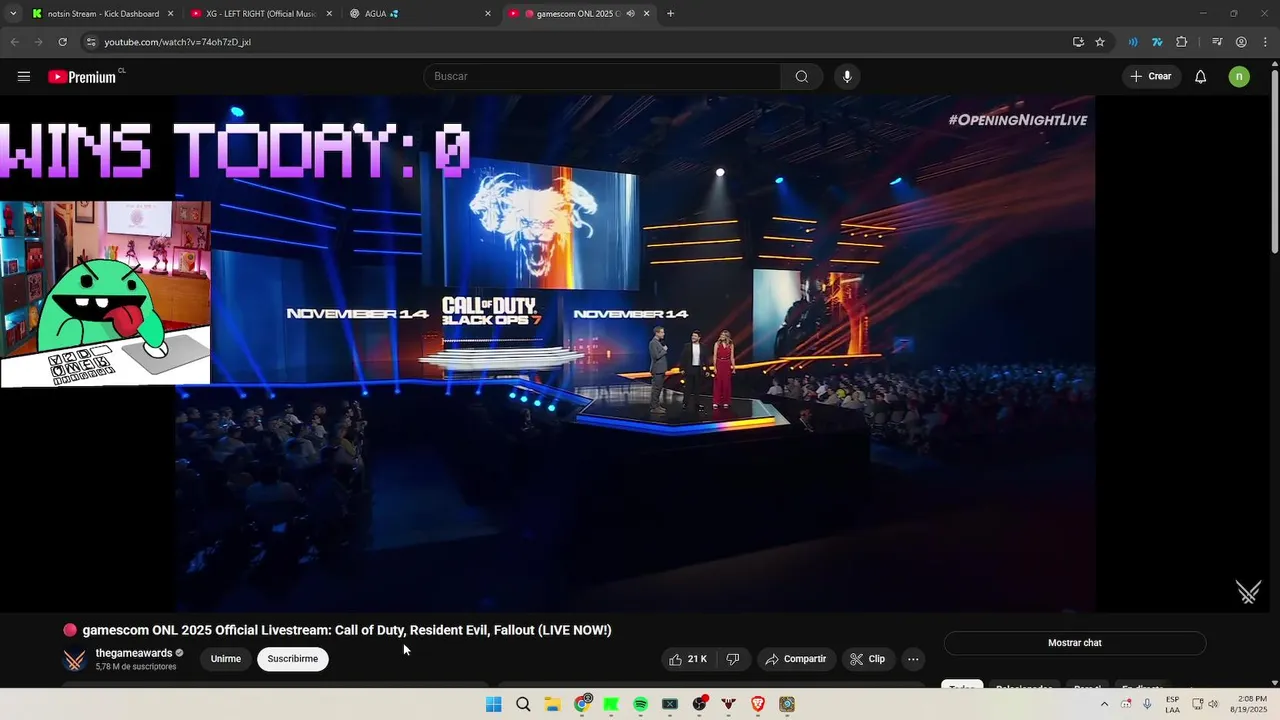Open YouTube notifications bell
The height and width of the screenshot is (720, 1280).
tap(1201, 76)
